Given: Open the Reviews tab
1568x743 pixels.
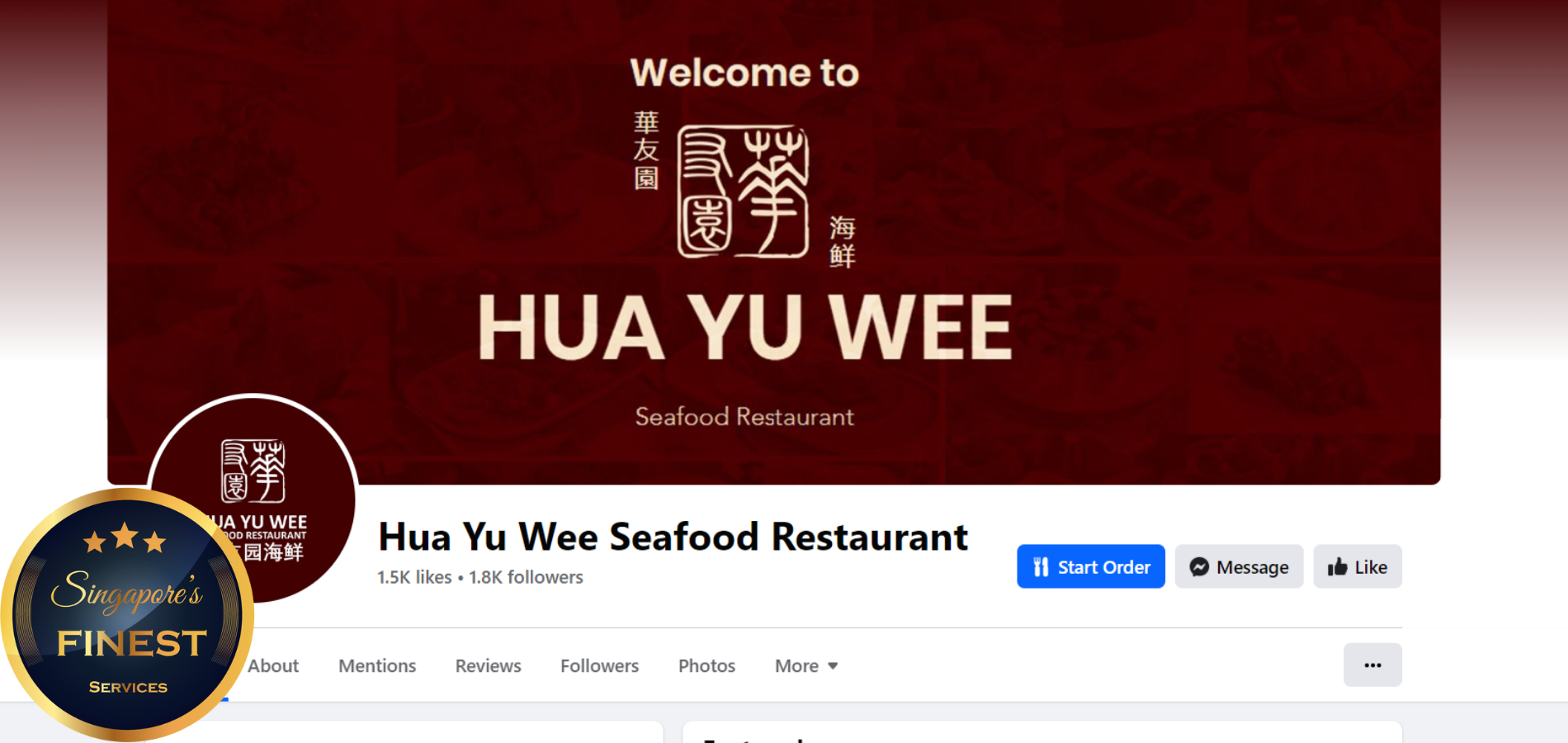Looking at the screenshot, I should pos(489,666).
